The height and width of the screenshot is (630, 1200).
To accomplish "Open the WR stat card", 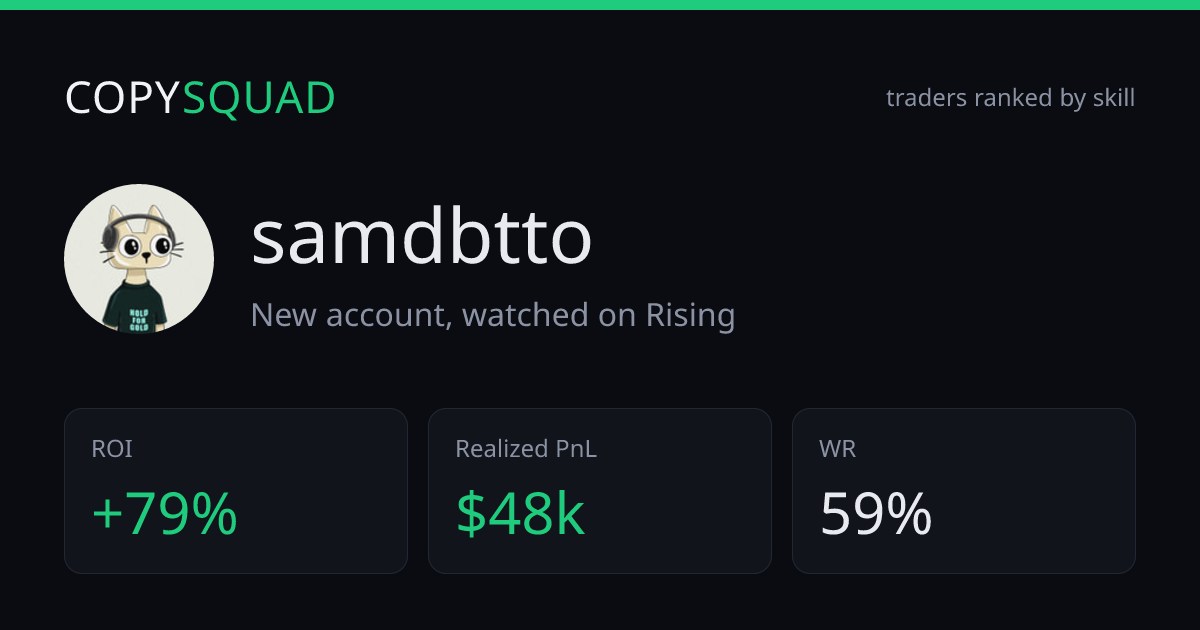I will pyautogui.click(x=964, y=491).
